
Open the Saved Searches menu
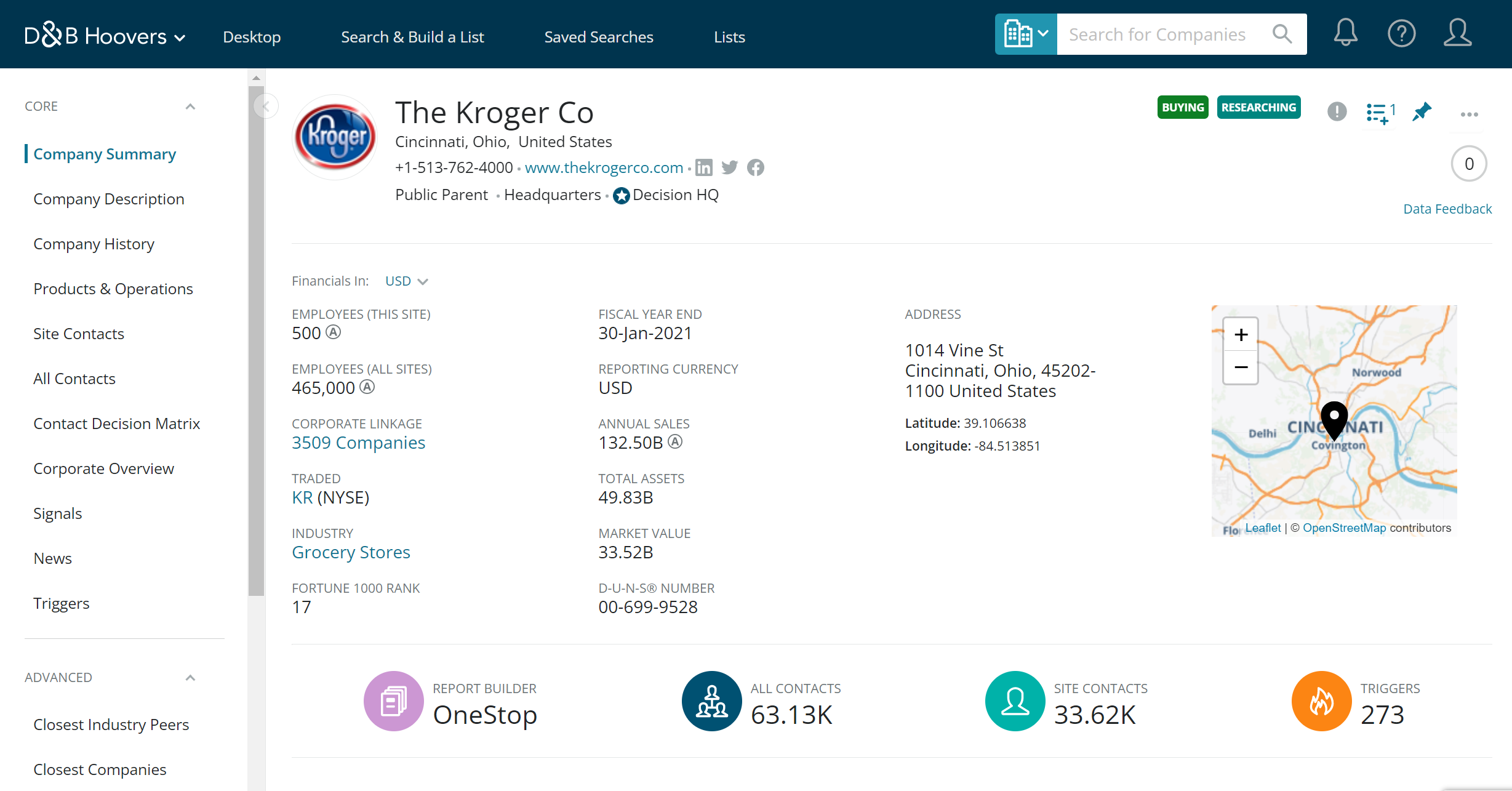tap(598, 37)
